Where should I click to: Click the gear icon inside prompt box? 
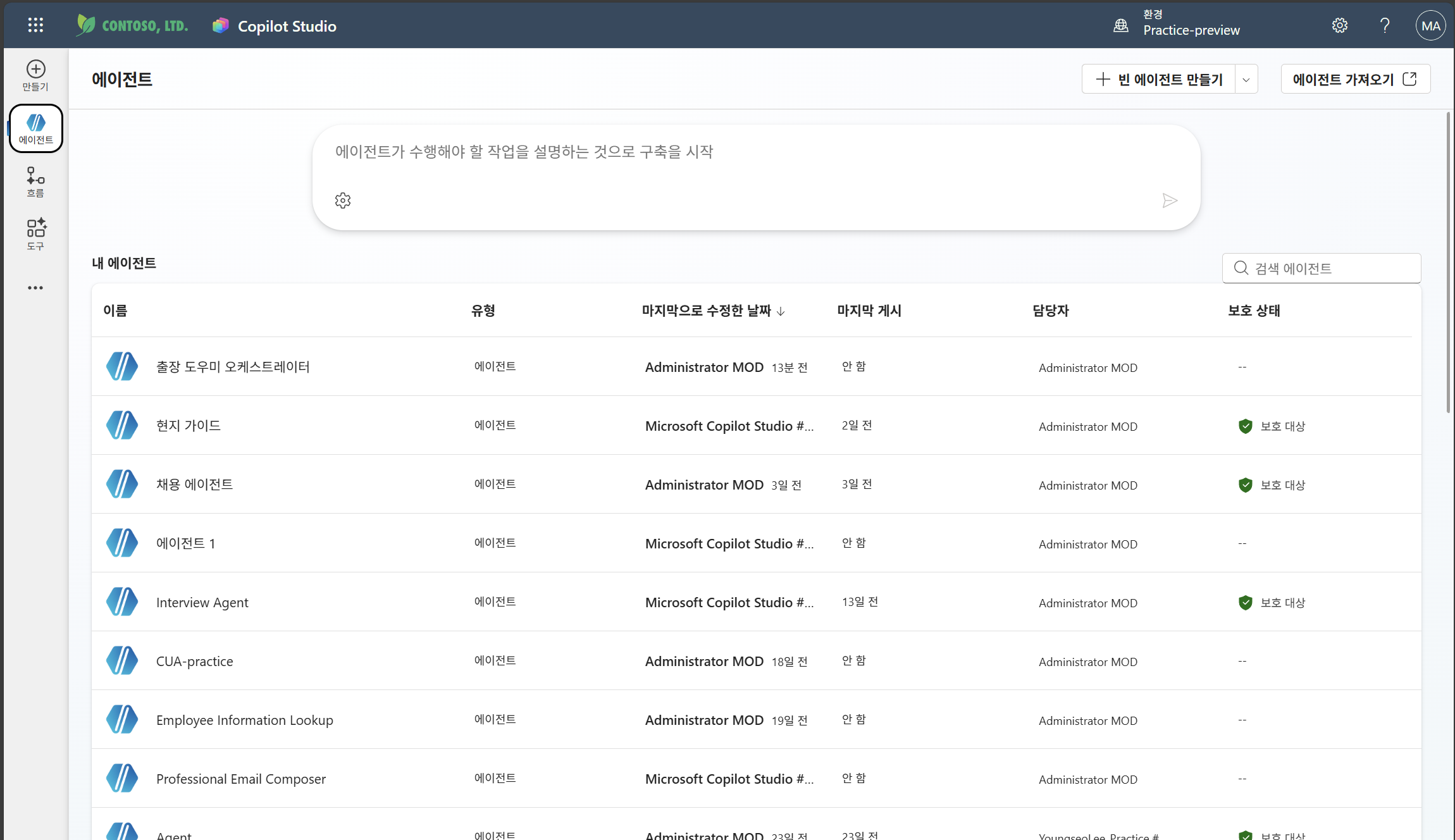point(343,201)
